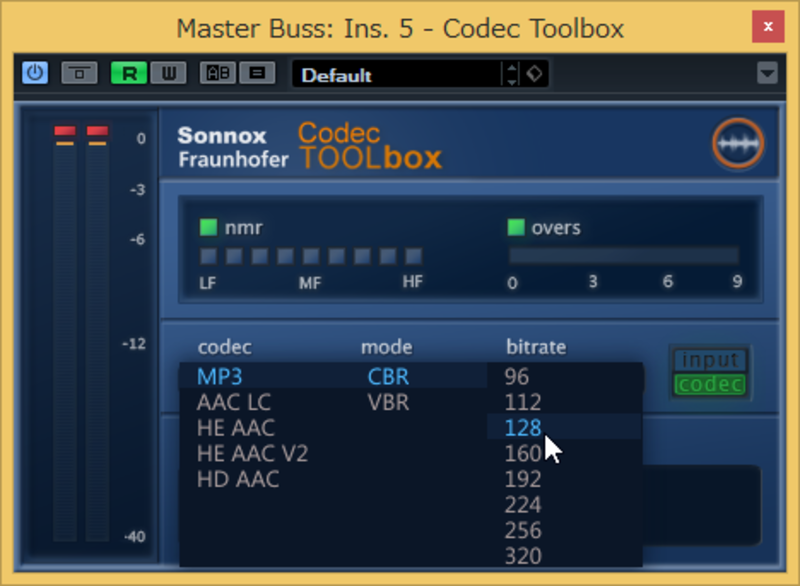Close the Codec Toolbox window
800x586 pixels.
pos(768,27)
